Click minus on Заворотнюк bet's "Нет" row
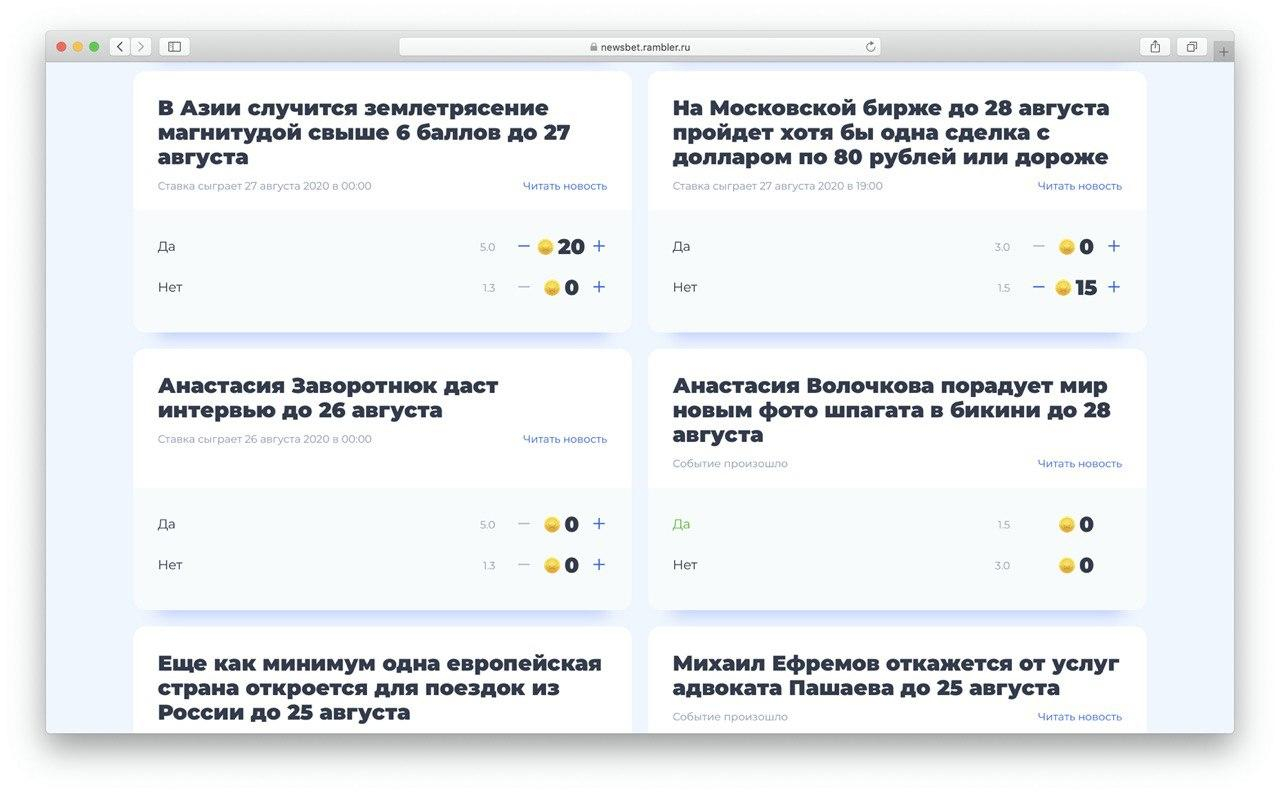1280x794 pixels. [524, 565]
